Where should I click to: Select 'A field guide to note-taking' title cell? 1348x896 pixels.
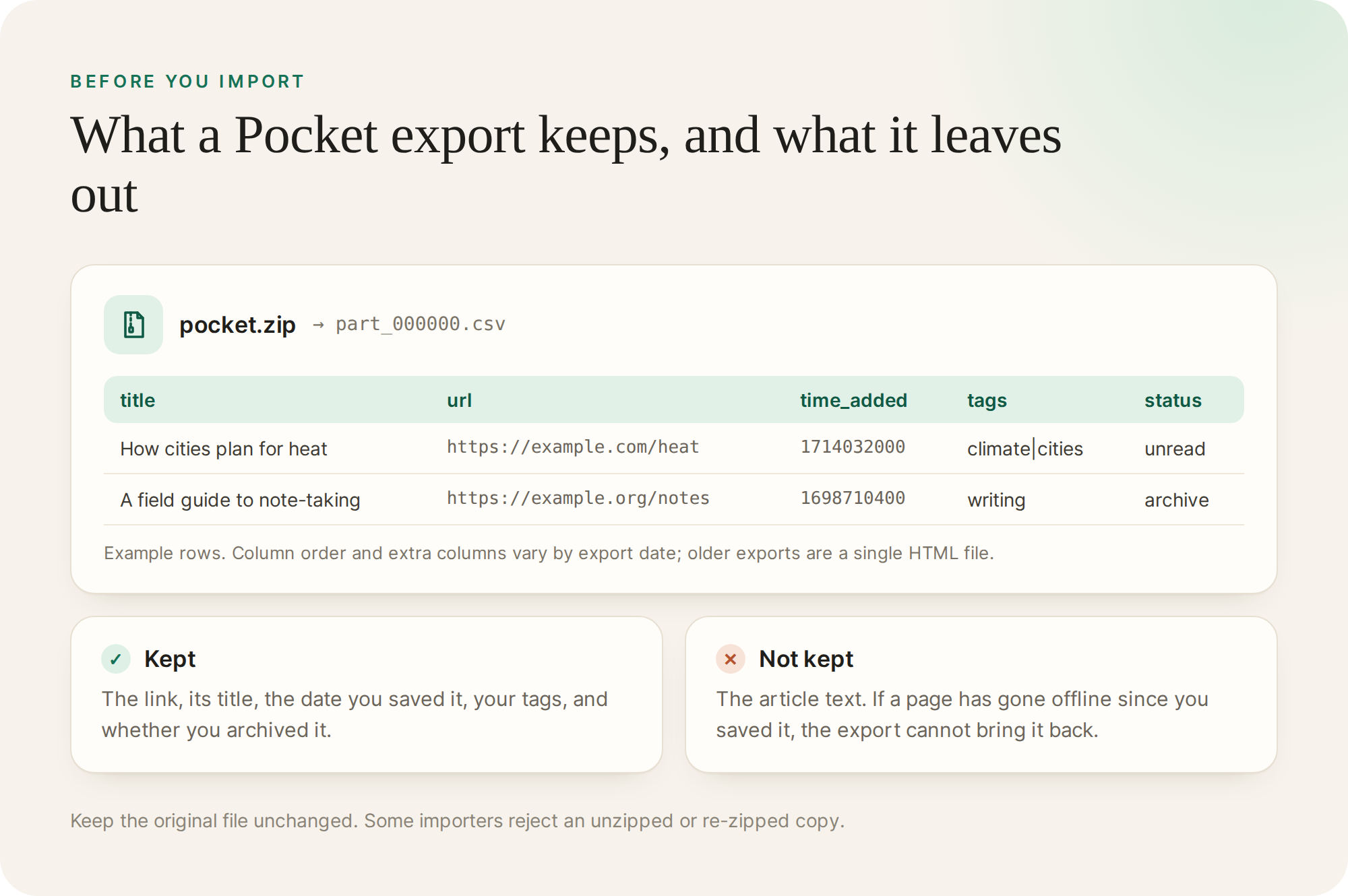(x=240, y=500)
